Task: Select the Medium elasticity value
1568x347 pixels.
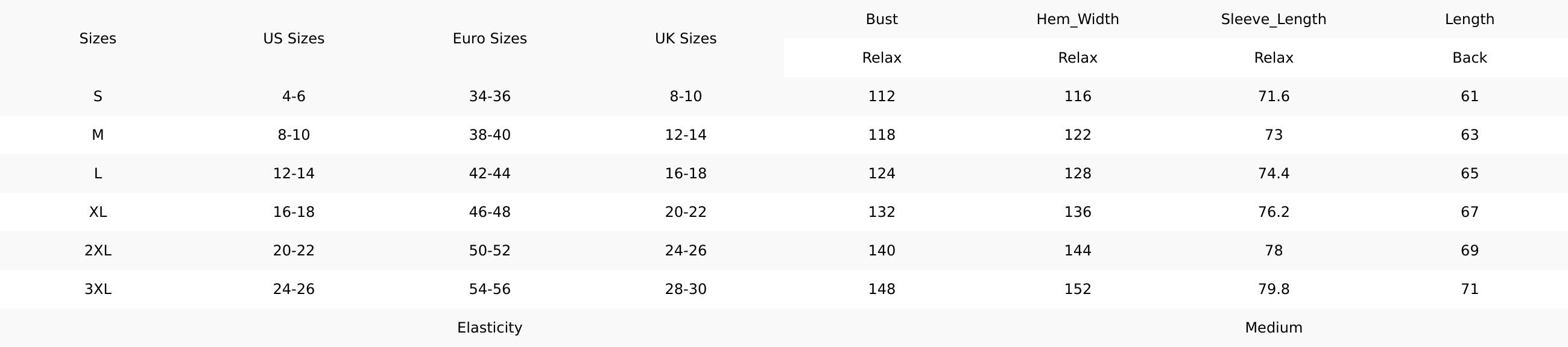Action: point(1273,328)
